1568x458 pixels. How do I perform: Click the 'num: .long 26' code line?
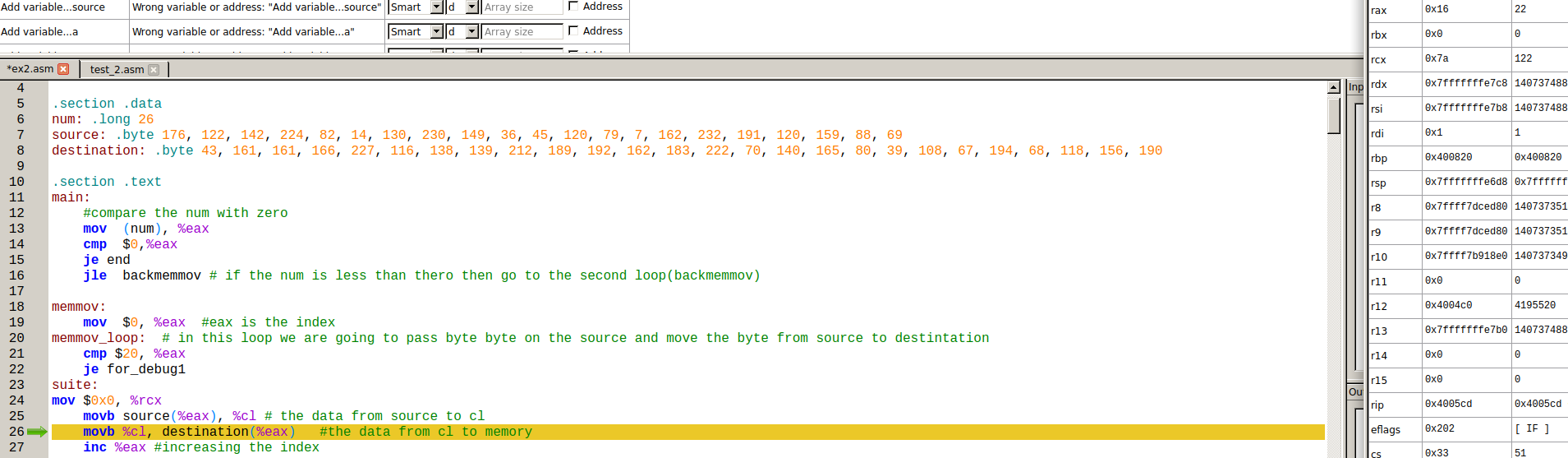click(103, 119)
